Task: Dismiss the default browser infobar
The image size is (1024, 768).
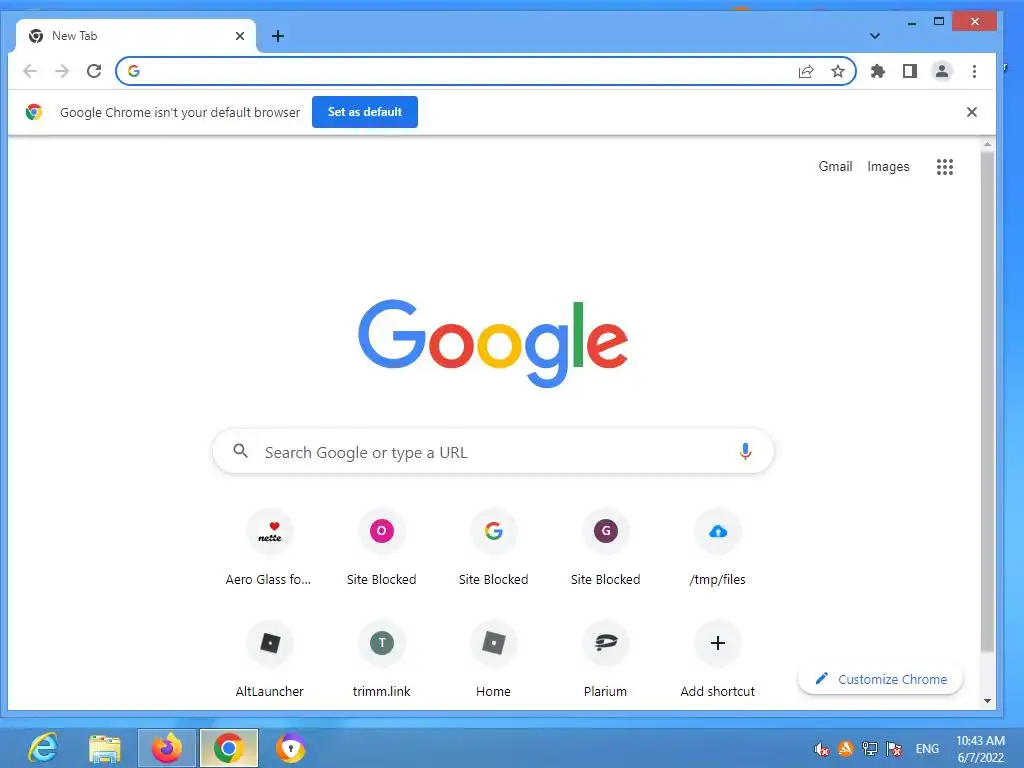Action: (x=971, y=112)
